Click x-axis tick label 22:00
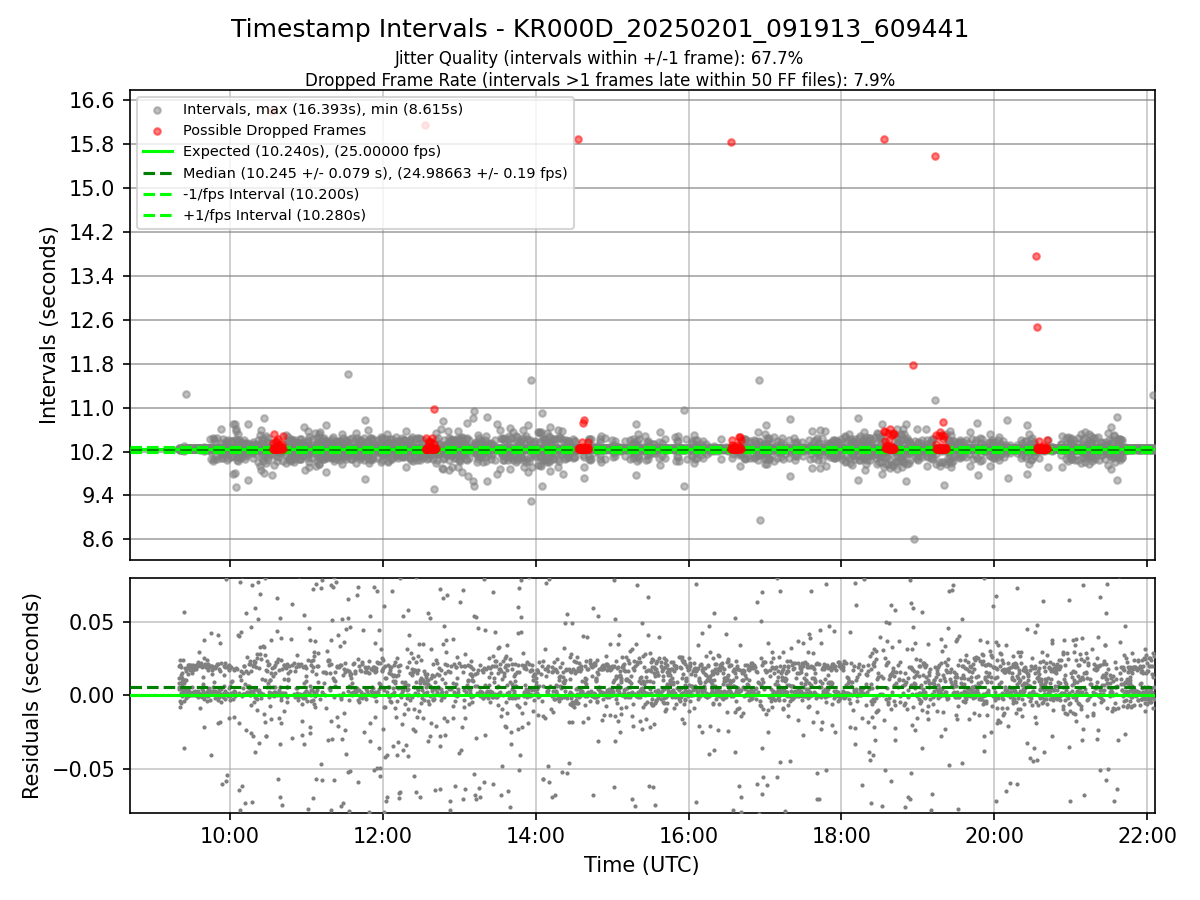1200x900 pixels. click(1146, 837)
